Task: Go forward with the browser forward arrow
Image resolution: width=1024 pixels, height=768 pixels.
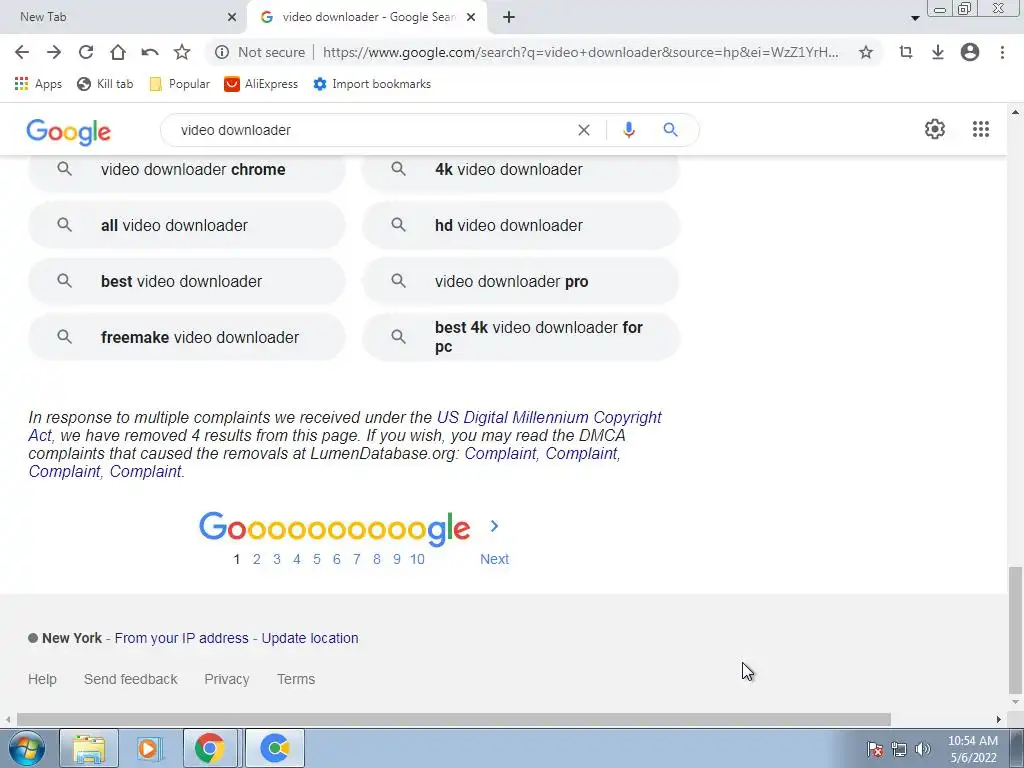Action: (54, 52)
